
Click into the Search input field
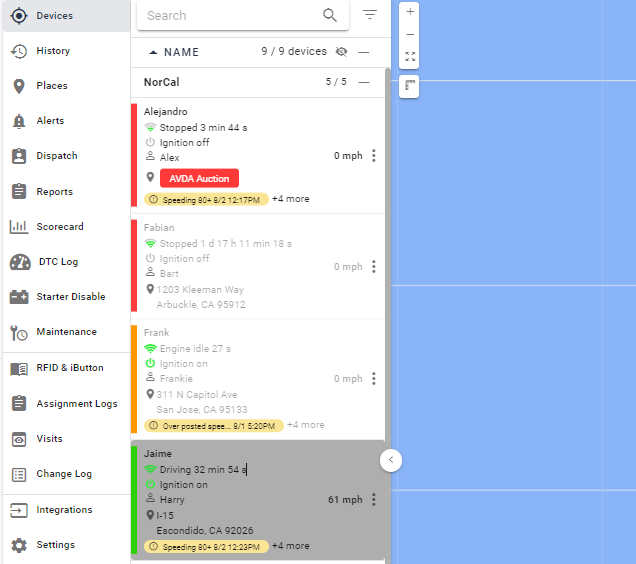coord(230,15)
